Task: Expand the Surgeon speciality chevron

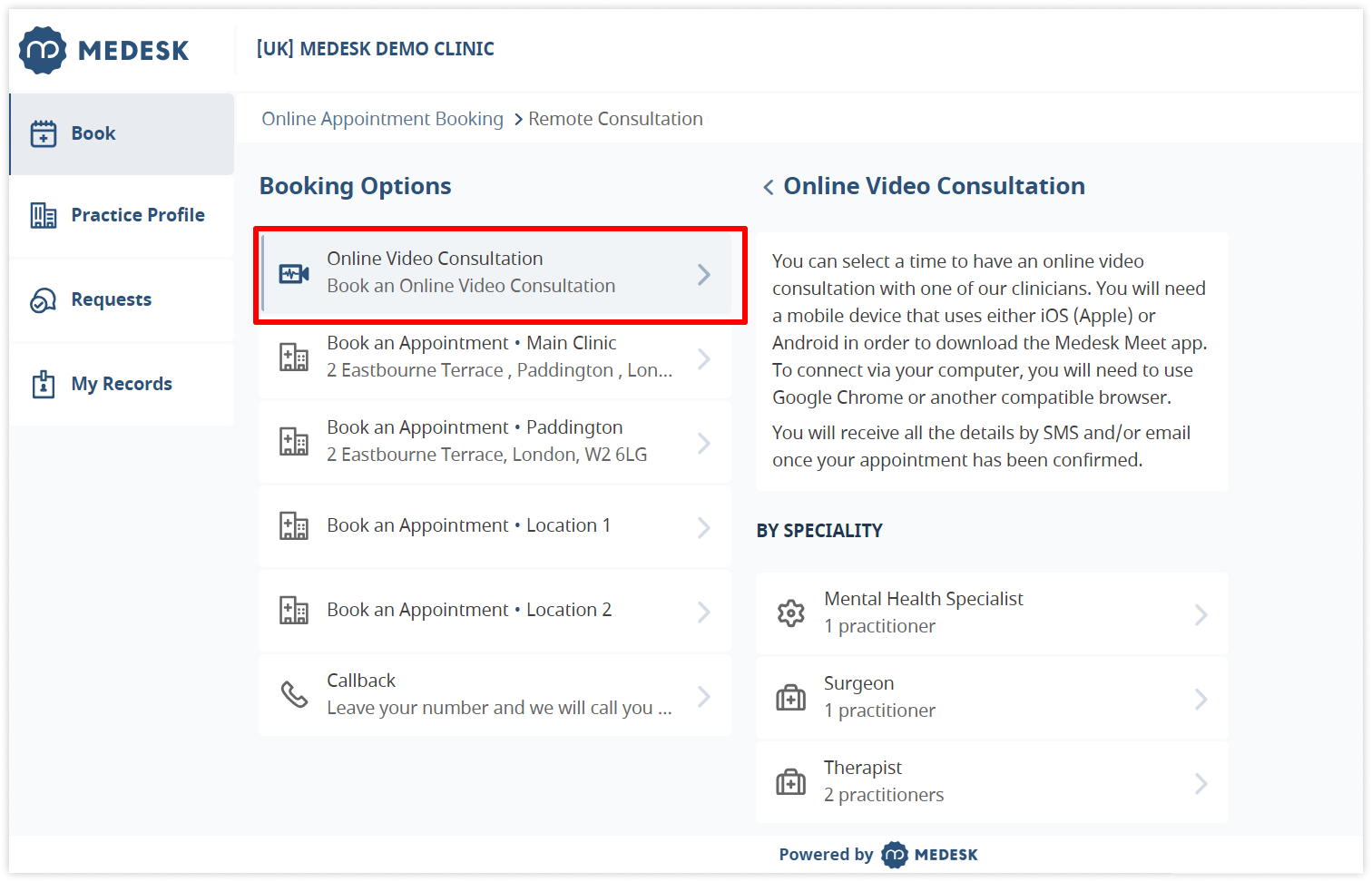Action: point(1201,699)
